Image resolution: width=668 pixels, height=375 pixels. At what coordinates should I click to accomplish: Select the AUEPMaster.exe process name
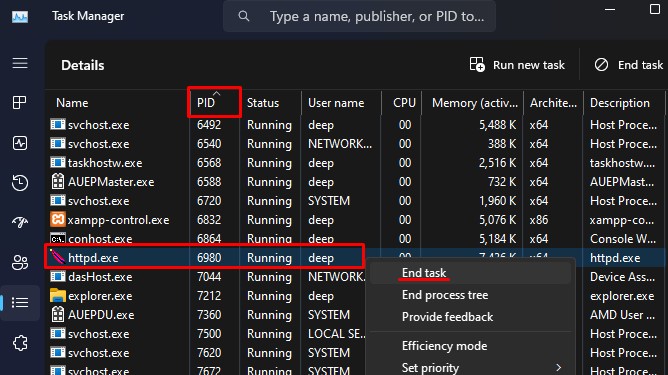111,182
